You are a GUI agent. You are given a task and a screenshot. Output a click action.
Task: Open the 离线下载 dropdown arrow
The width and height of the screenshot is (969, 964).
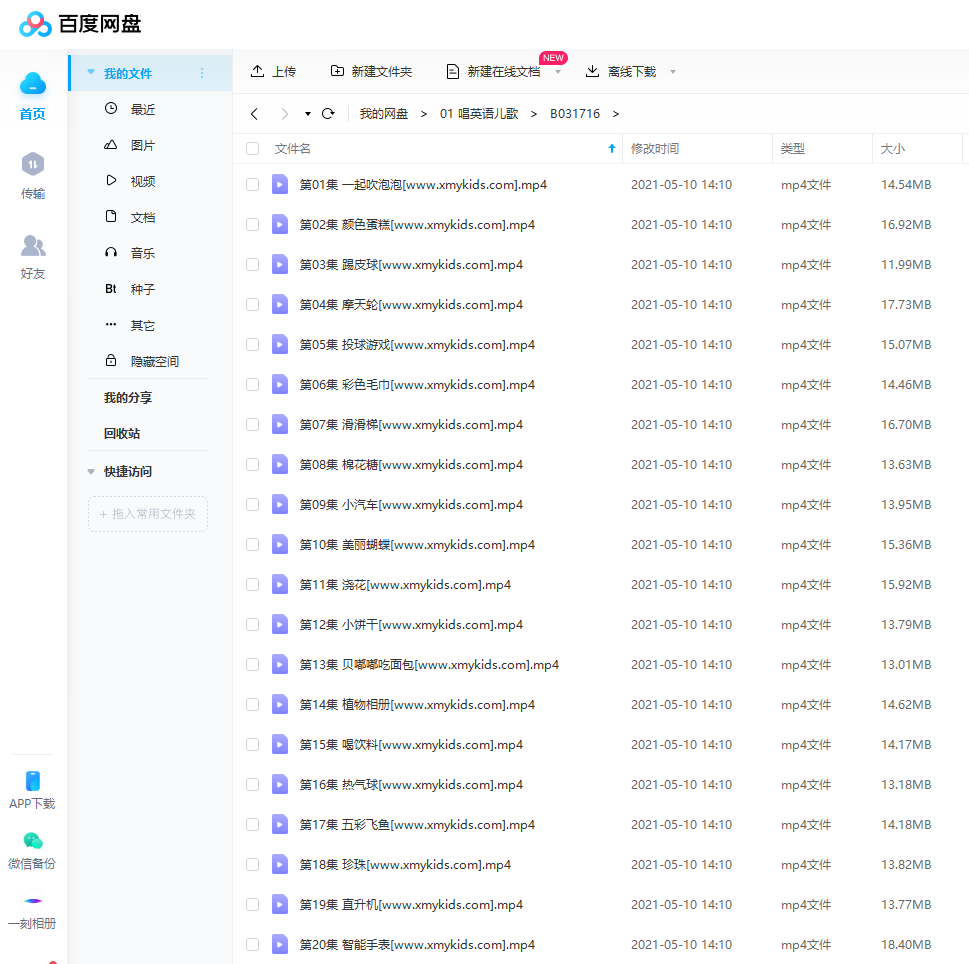click(x=673, y=72)
